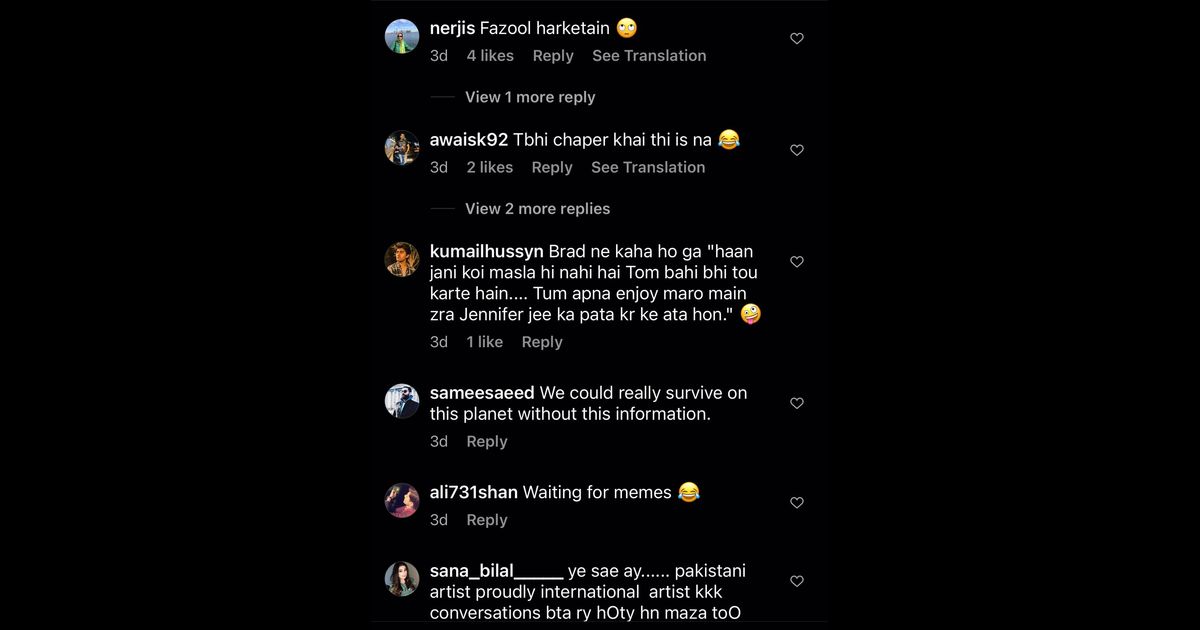Screen dimensions: 1200x630
Task: Reply to kumailhussyn's comment
Action: (542, 342)
